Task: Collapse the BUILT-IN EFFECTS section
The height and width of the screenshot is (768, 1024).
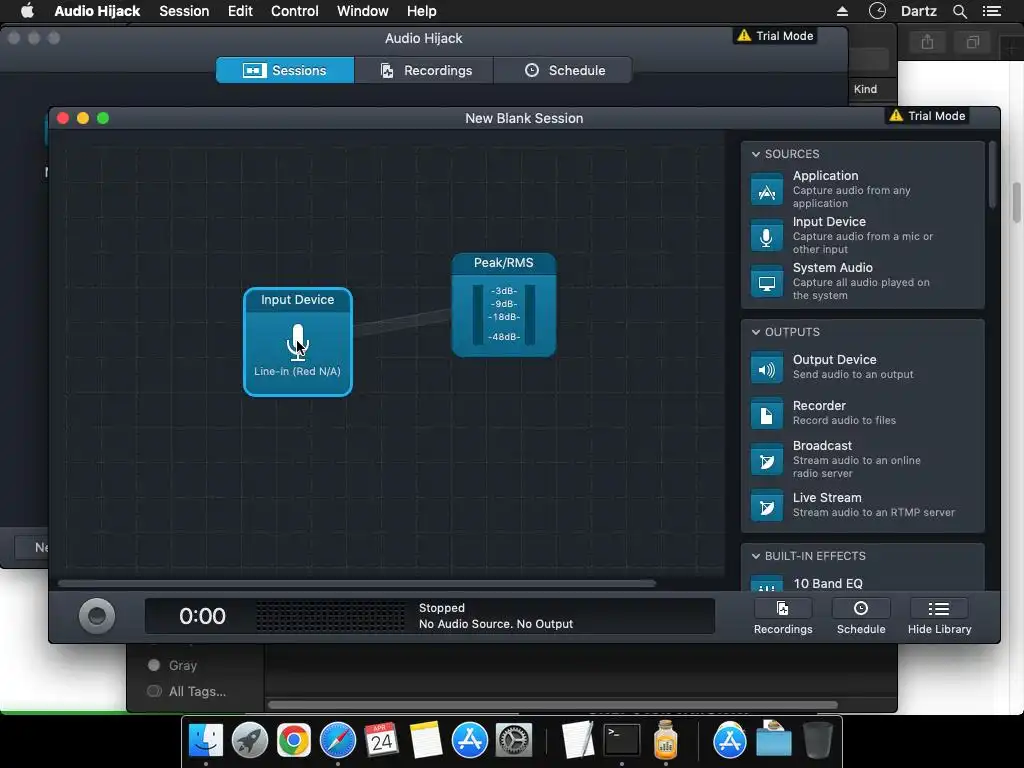Action: [x=756, y=556]
